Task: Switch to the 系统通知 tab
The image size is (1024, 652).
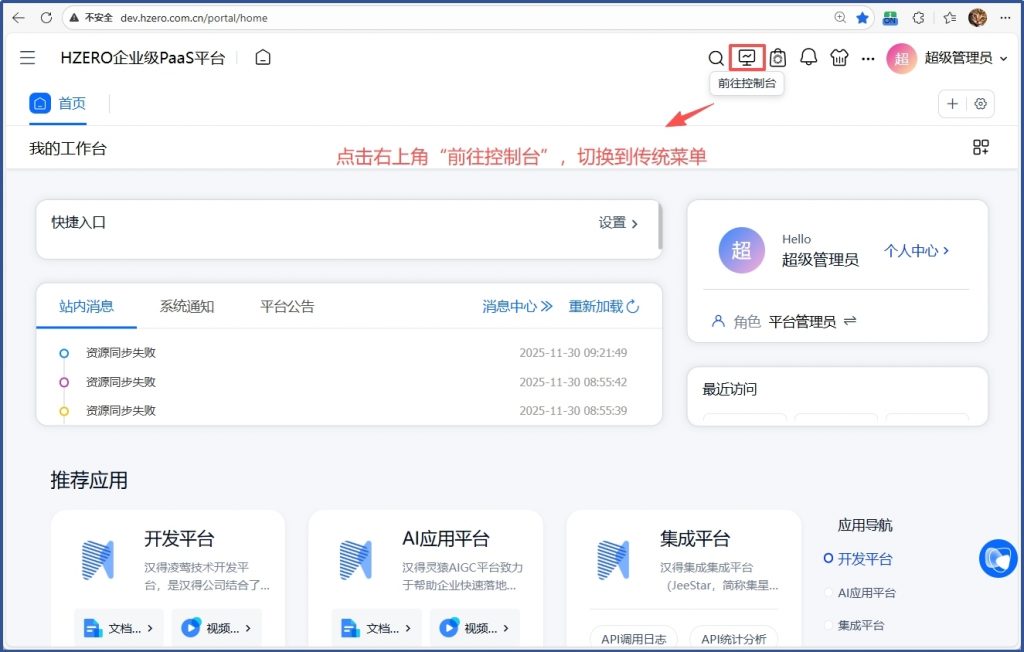Action: 187,307
